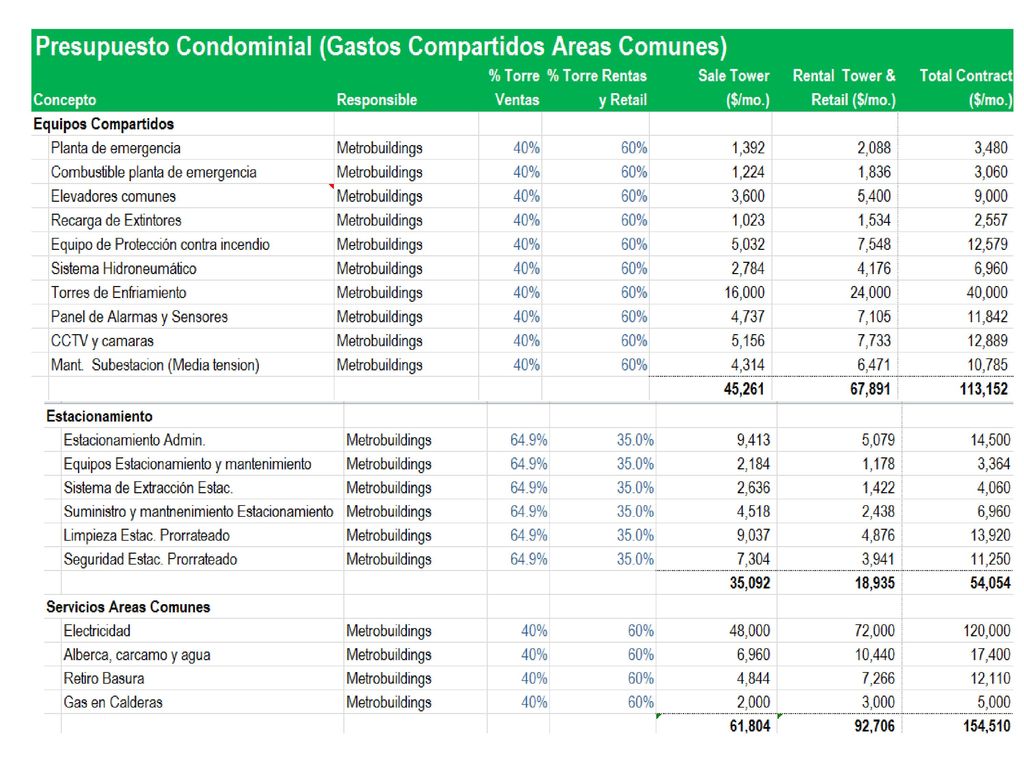Click the Limpieza Estac. 9,037 cell
This screenshot has width=1024, height=768.
click(753, 536)
